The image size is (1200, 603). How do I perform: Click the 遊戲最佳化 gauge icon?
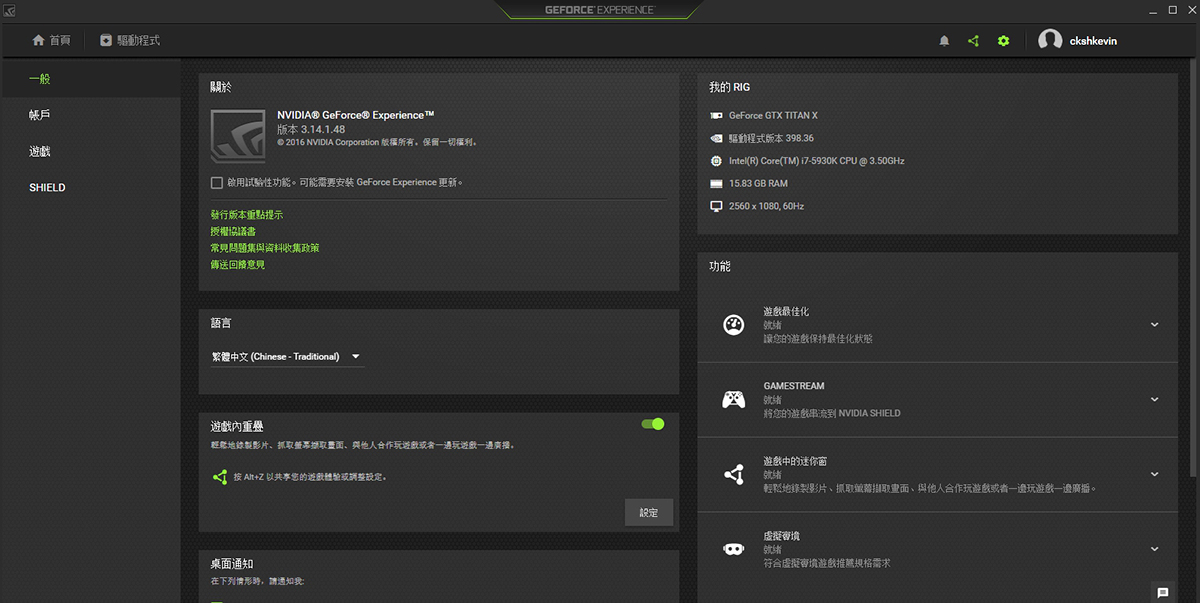tap(734, 325)
